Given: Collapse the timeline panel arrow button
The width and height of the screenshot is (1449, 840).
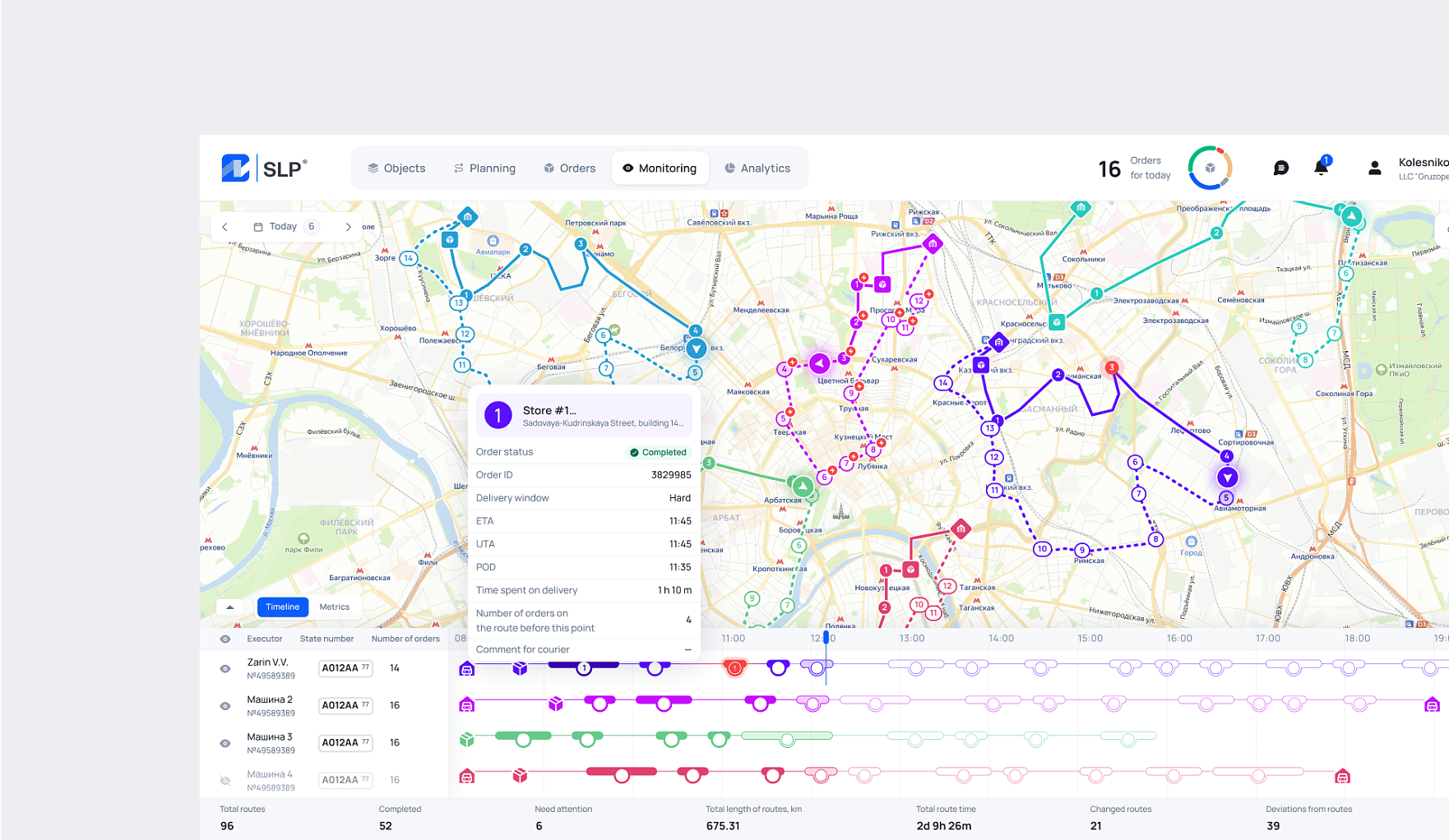Looking at the screenshot, I should pos(229,606).
